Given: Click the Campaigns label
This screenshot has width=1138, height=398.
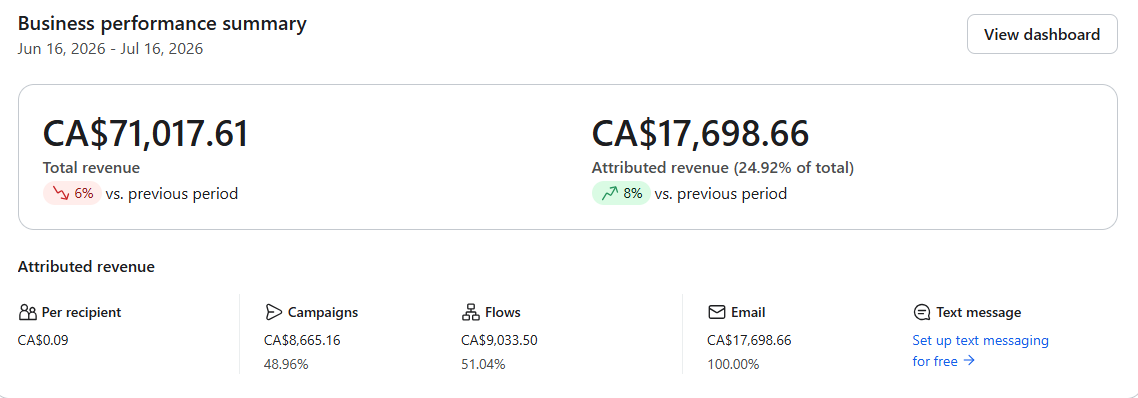Looking at the screenshot, I should click(x=323, y=312).
